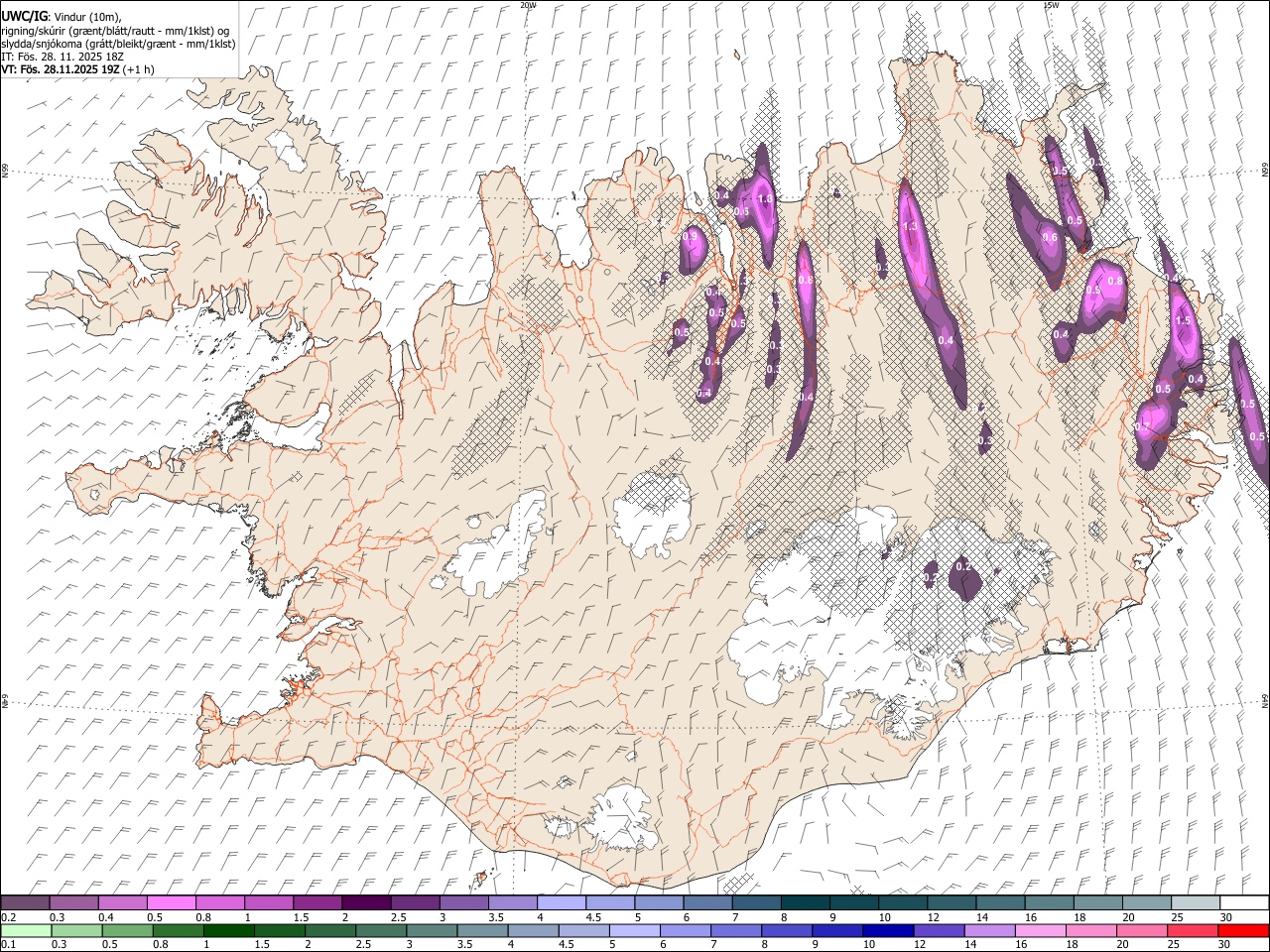The image size is (1270, 952).
Task: Click the deep blue rain swatch between 10 and 12
Action: pyautogui.click(x=887, y=931)
